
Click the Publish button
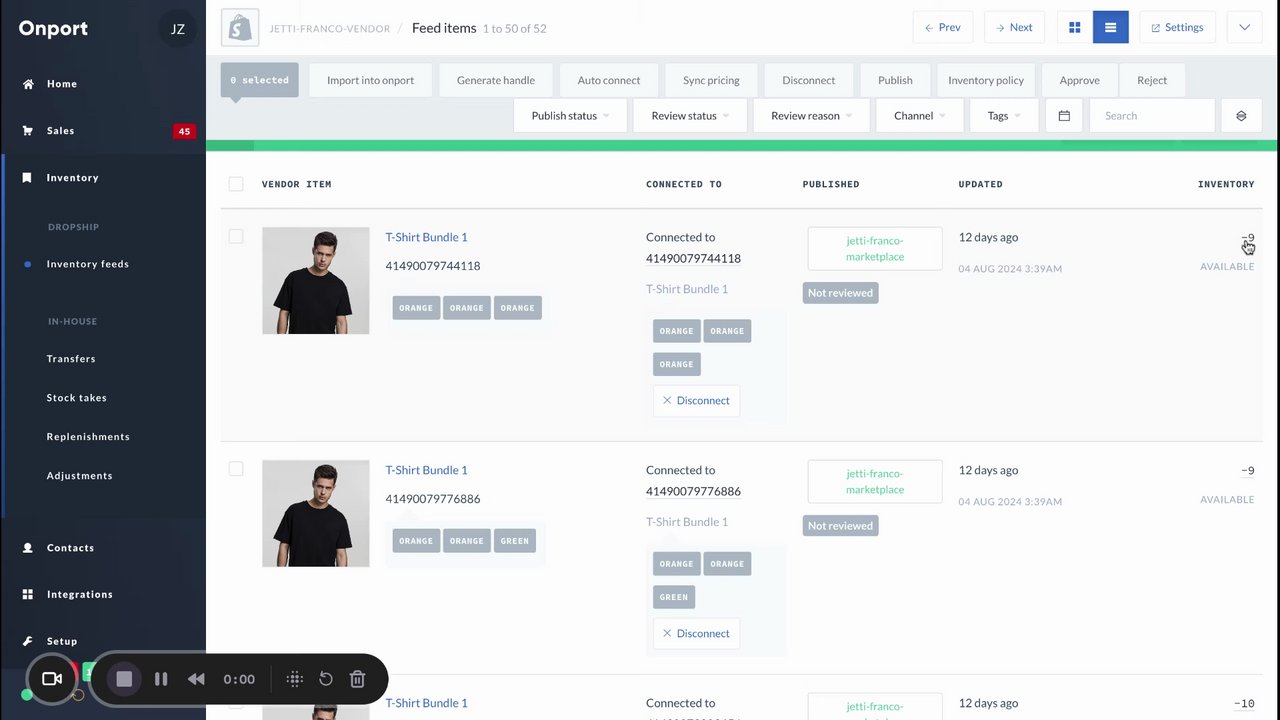click(x=895, y=80)
